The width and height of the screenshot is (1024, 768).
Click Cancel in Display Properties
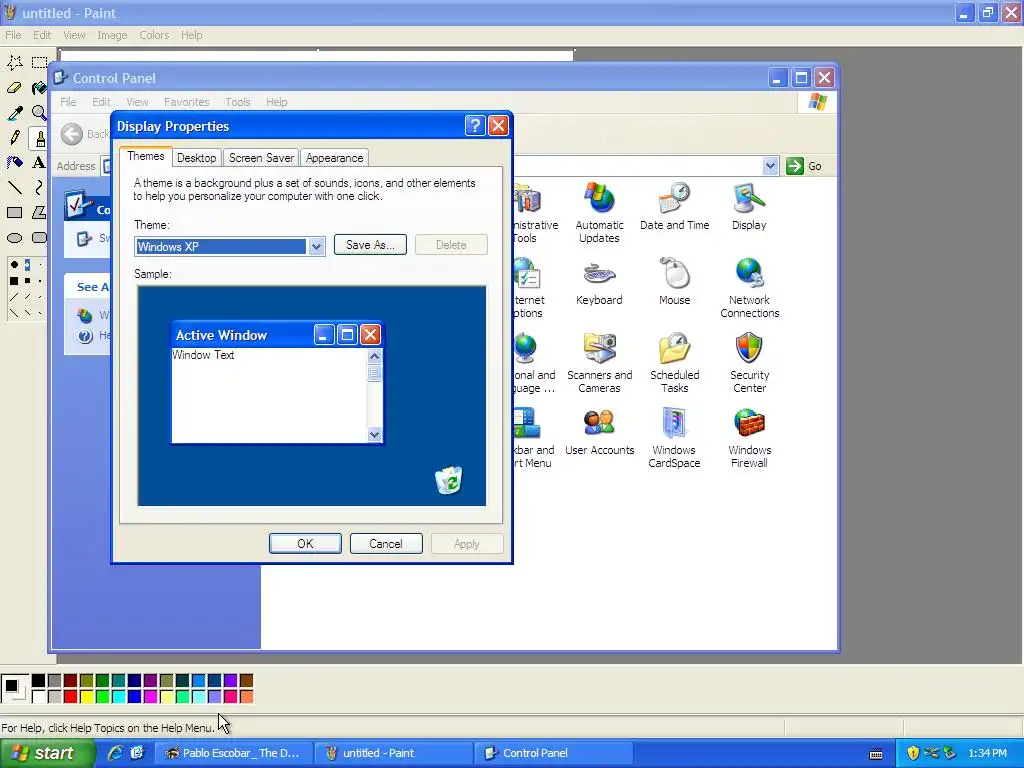(x=386, y=543)
